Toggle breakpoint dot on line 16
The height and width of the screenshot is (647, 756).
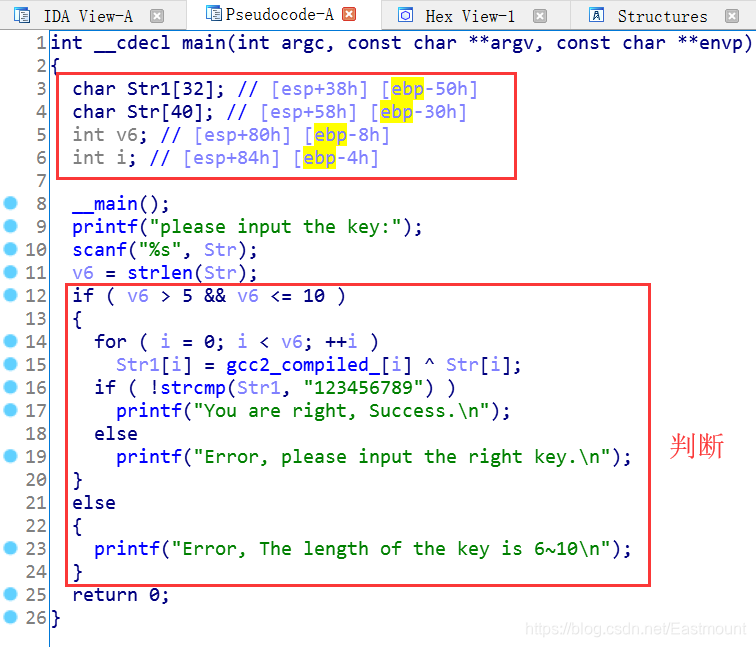pos(11,387)
